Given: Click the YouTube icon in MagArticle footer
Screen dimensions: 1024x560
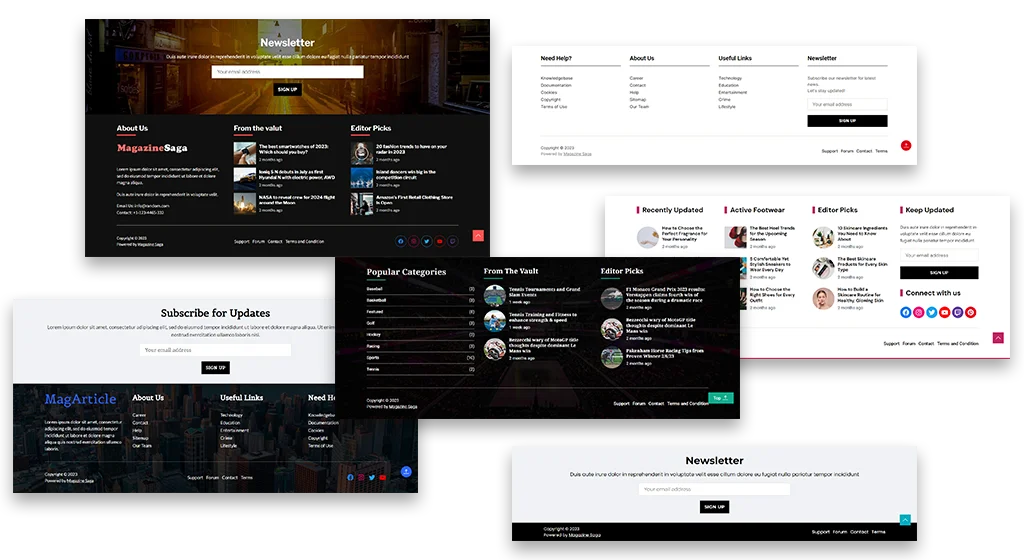Looking at the screenshot, I should pyautogui.click(x=383, y=478).
